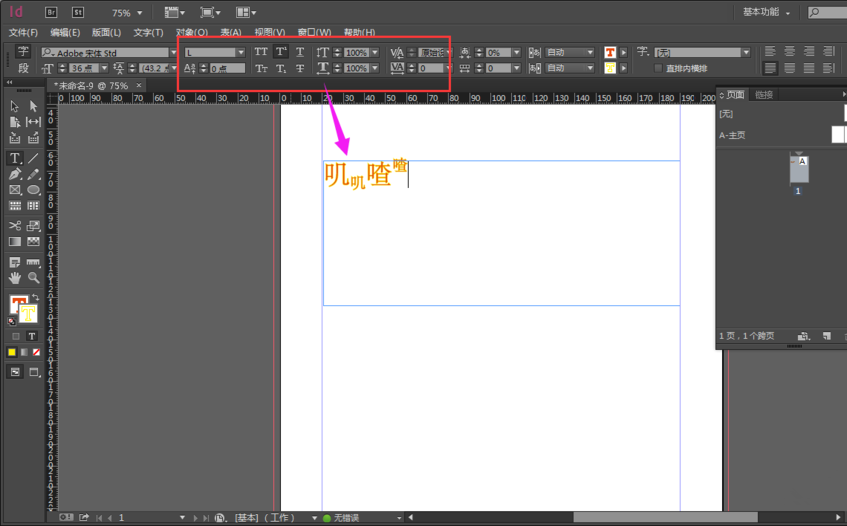The height and width of the screenshot is (526, 847).
Task: Toggle all caps TT button
Action: [x=261, y=52]
